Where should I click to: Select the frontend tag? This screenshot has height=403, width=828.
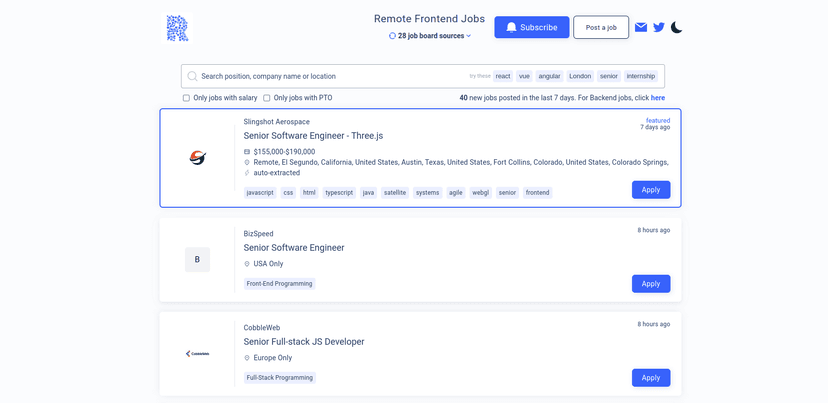pos(538,193)
